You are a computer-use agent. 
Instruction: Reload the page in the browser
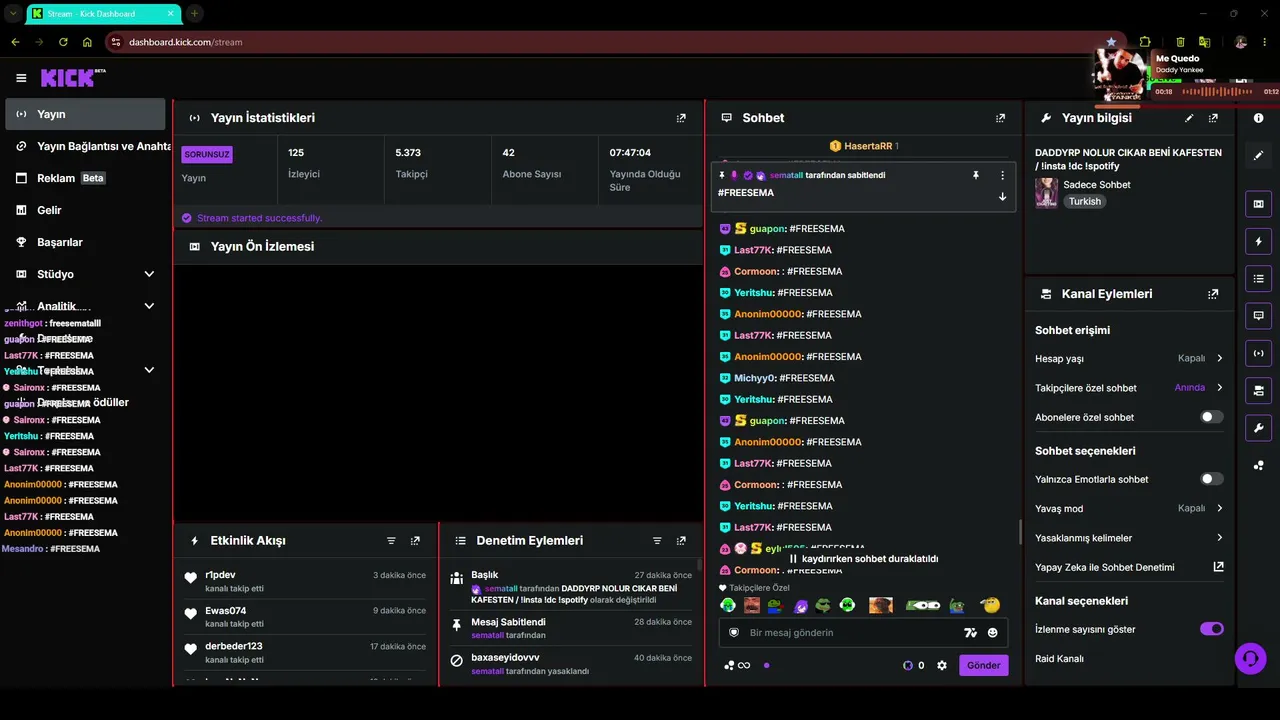[63, 42]
